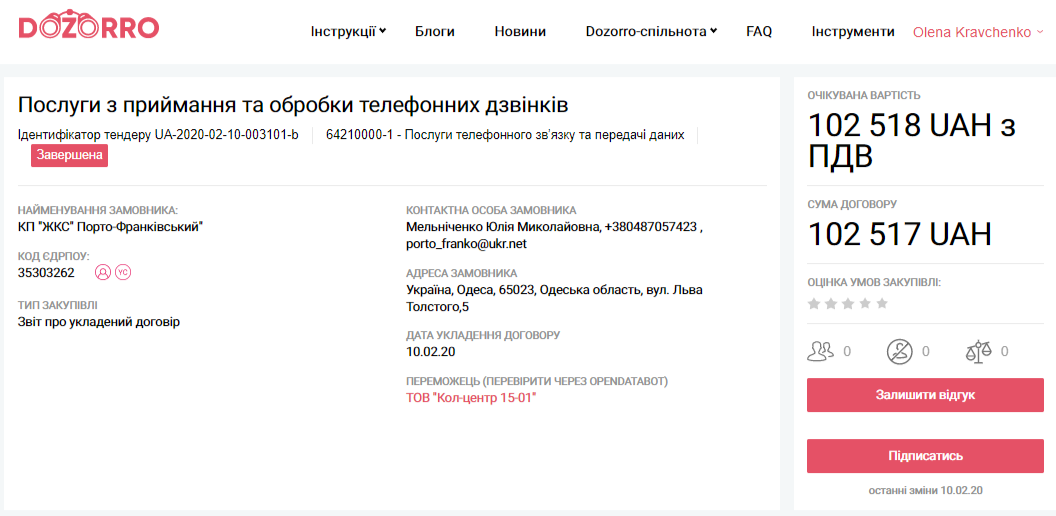This screenshot has height=516, width=1056.
Task: Open winner link ТОВ "Кол-центр 15-01"
Action: [471, 397]
